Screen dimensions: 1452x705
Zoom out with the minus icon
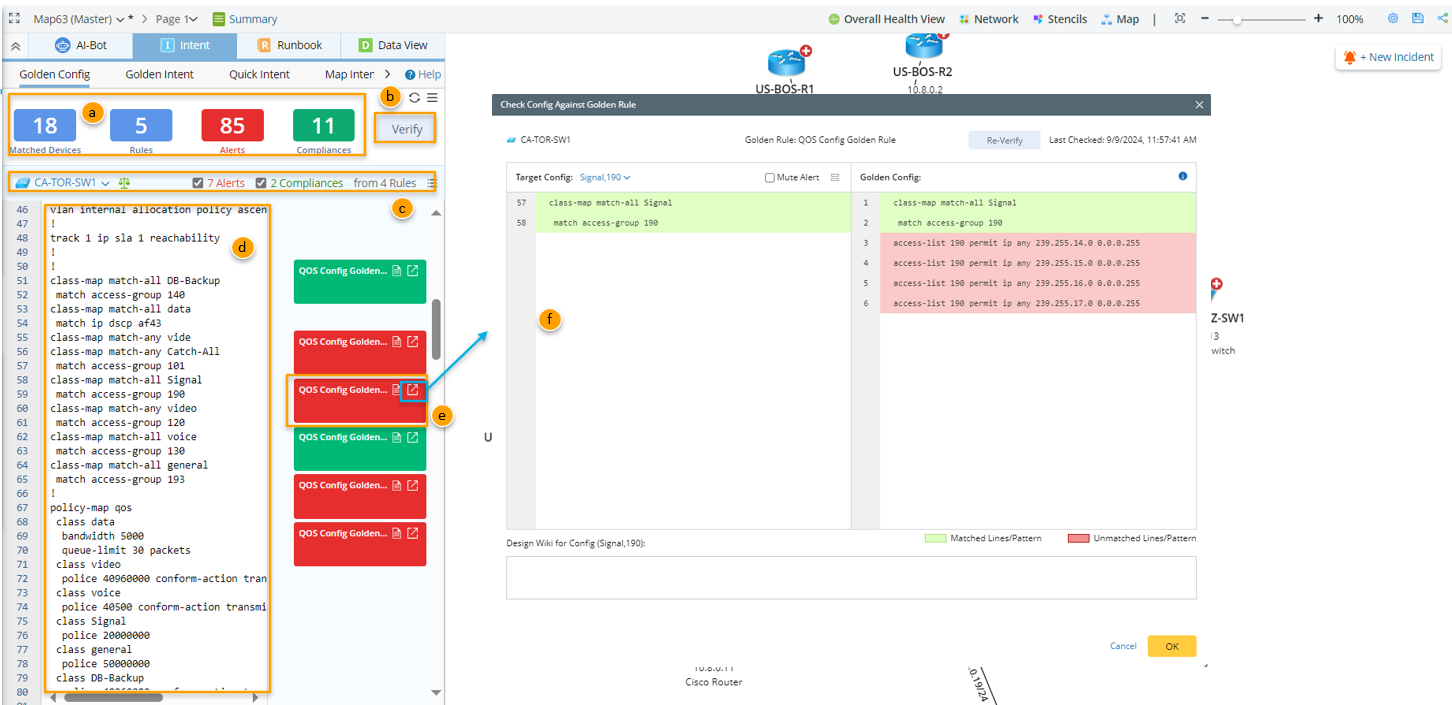pos(1205,19)
